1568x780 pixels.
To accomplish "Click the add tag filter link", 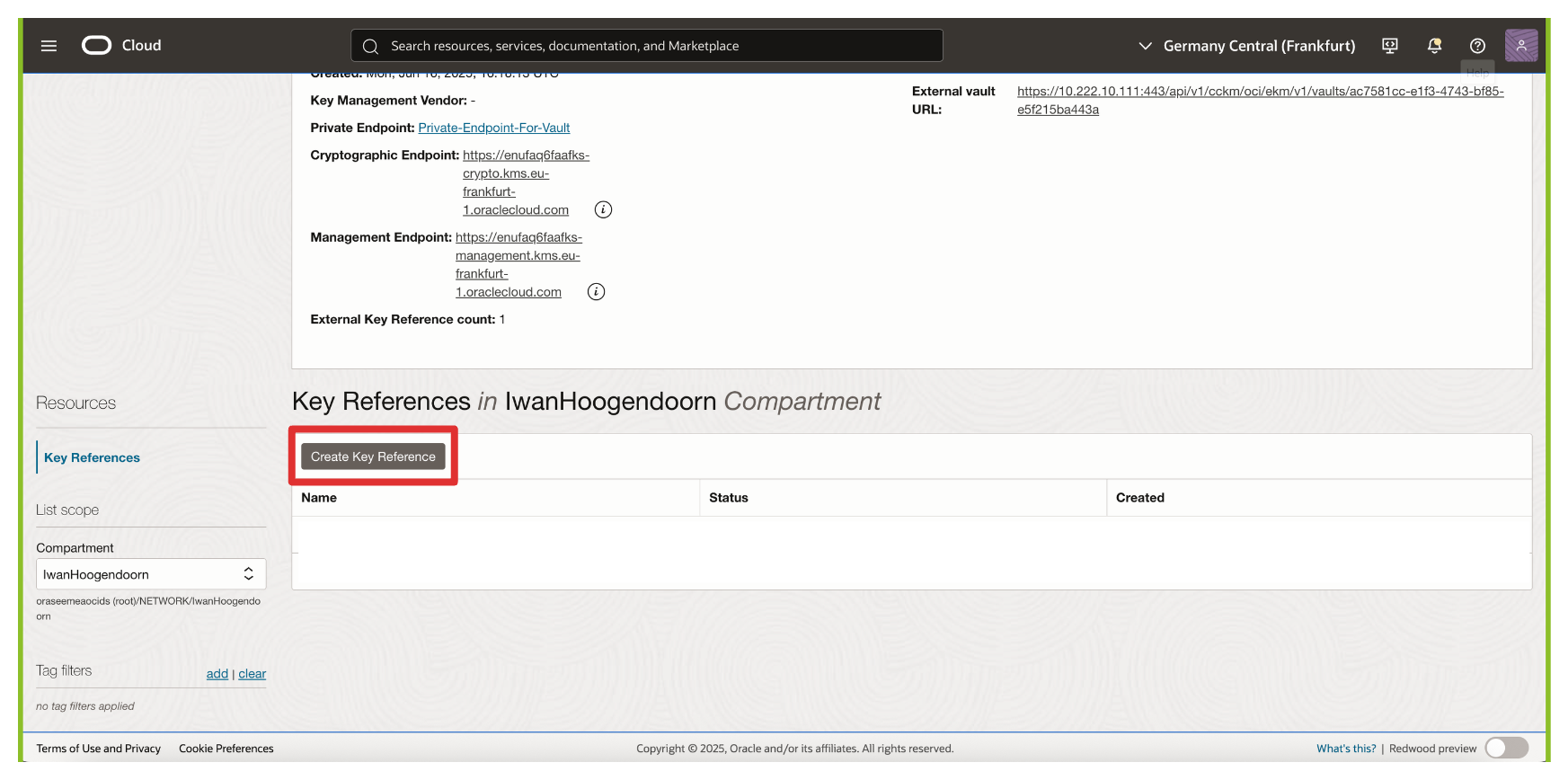I will (x=217, y=674).
